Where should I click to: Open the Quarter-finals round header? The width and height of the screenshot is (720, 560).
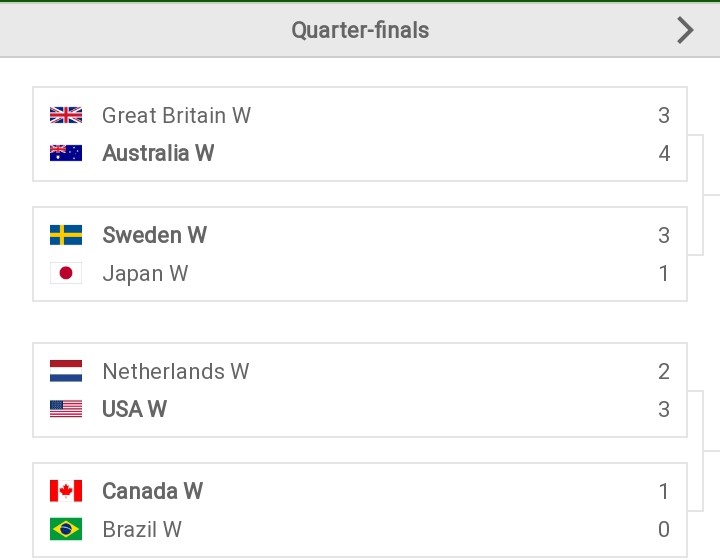pyautogui.click(x=360, y=30)
